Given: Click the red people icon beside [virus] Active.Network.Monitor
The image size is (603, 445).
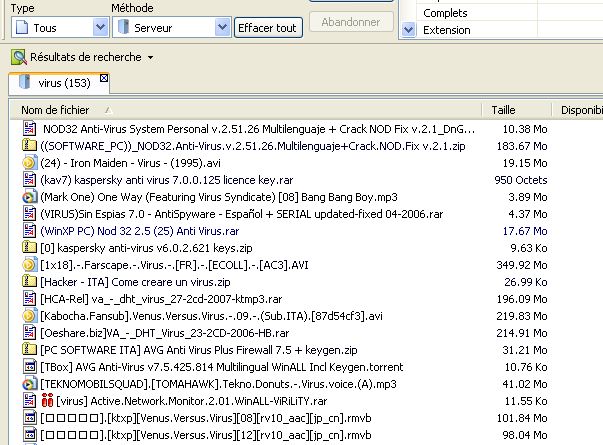Looking at the screenshot, I should [47, 400].
